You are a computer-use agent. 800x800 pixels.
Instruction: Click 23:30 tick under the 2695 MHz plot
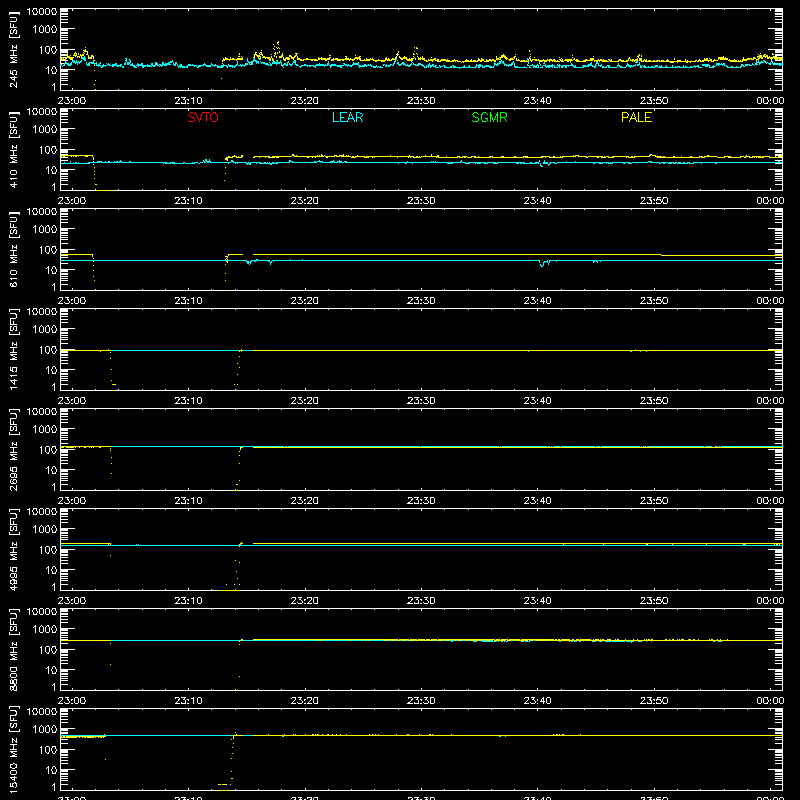tap(421, 501)
